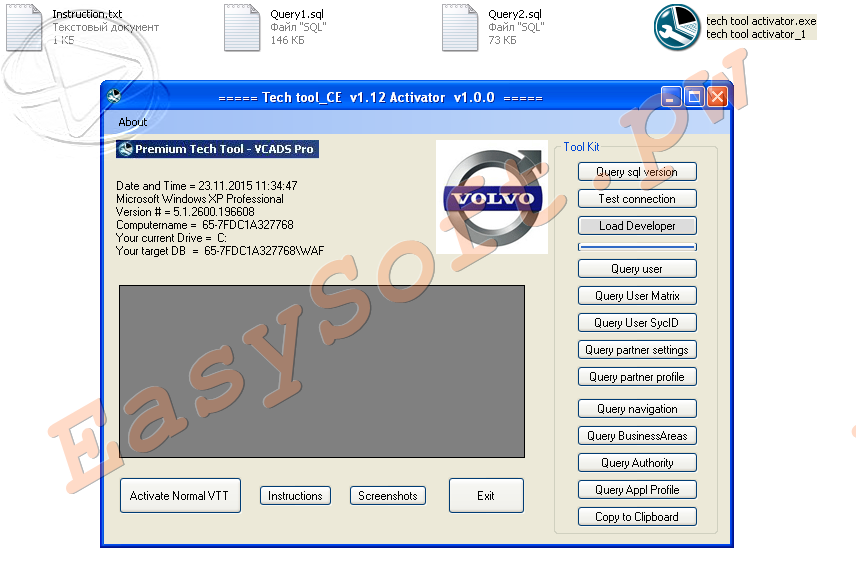Click the Tool Kit group label

[x=581, y=147]
